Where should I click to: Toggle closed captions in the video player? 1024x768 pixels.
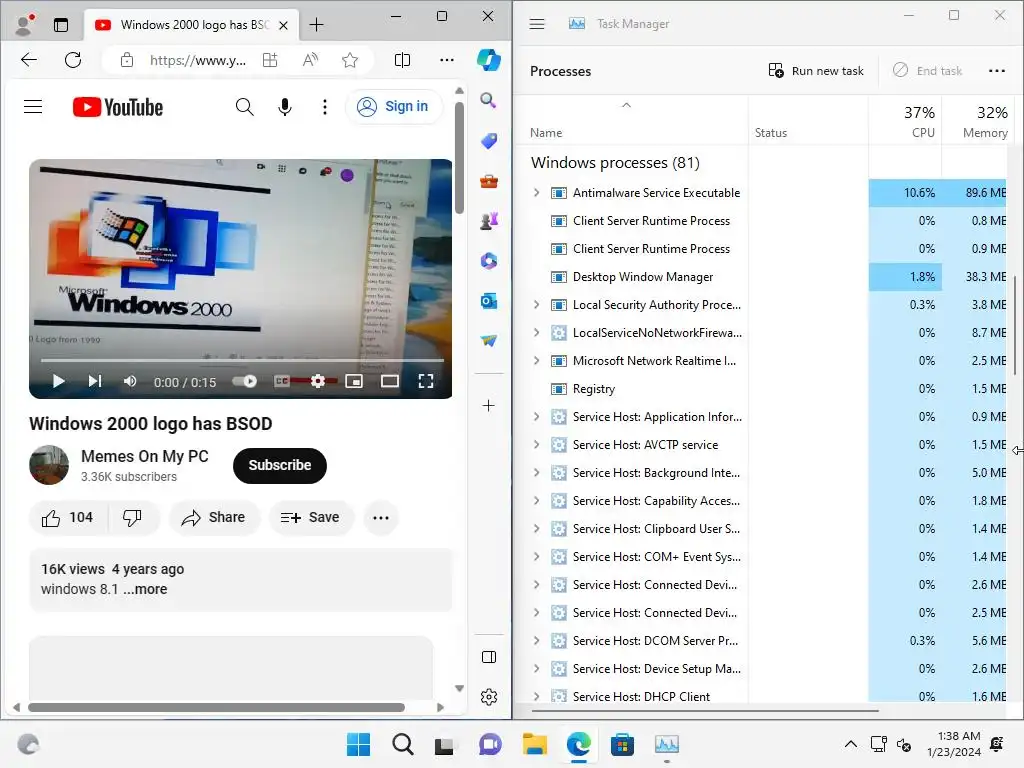click(281, 381)
